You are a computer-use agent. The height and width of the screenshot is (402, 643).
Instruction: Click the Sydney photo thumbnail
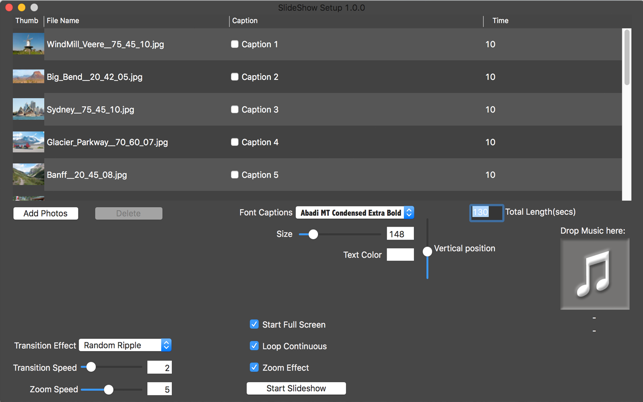(x=28, y=109)
